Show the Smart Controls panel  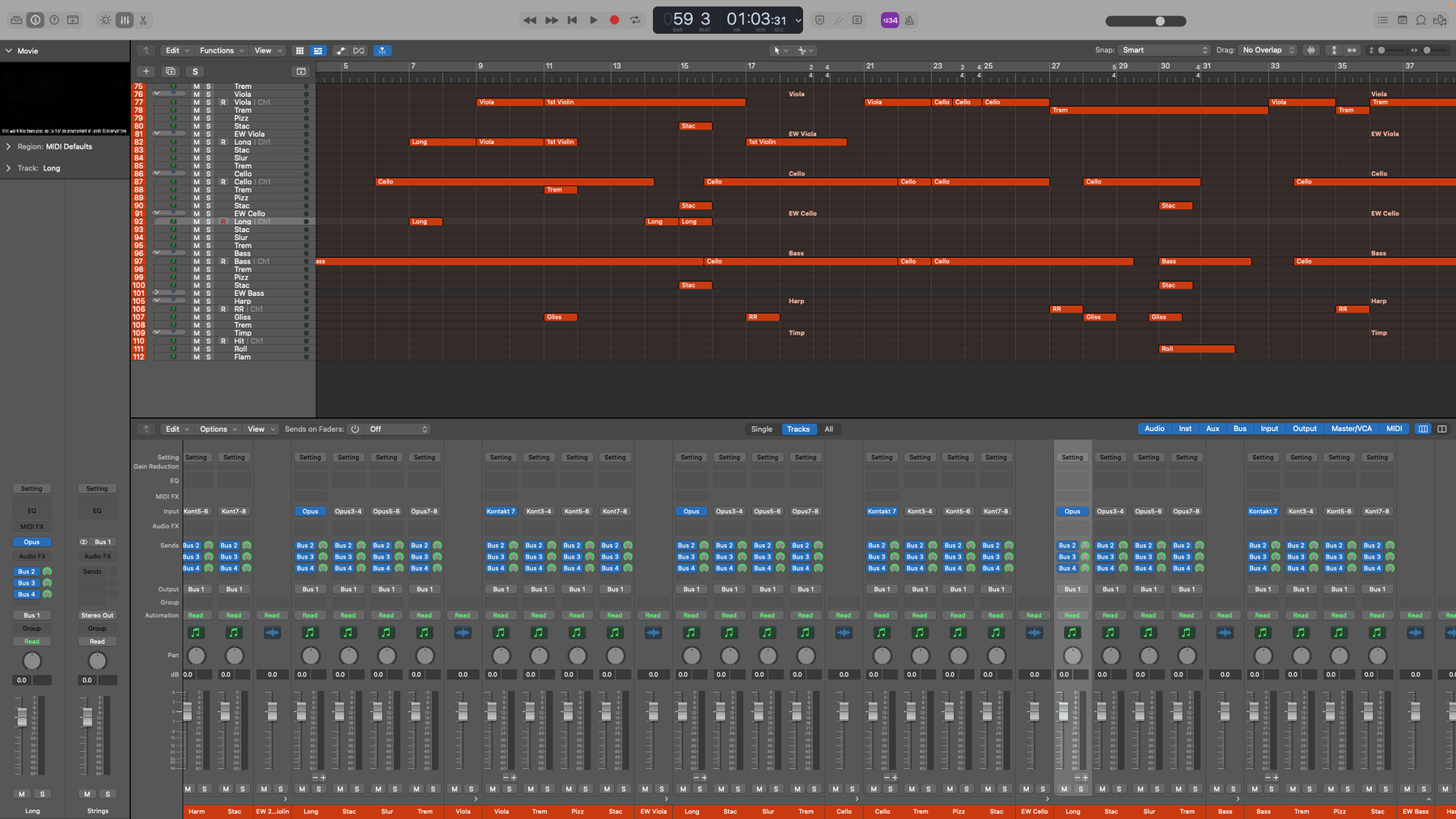point(105,20)
